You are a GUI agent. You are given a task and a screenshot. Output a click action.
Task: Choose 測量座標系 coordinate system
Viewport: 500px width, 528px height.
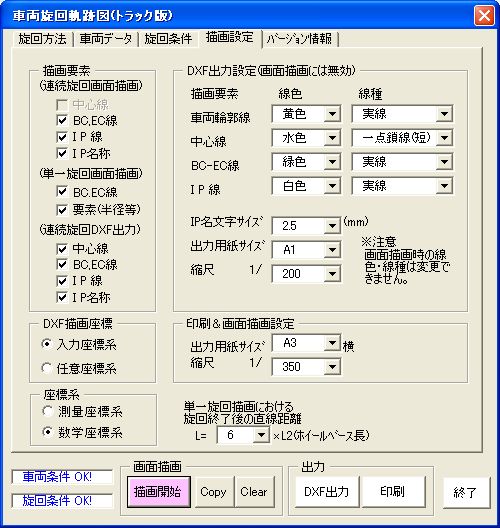[47, 411]
